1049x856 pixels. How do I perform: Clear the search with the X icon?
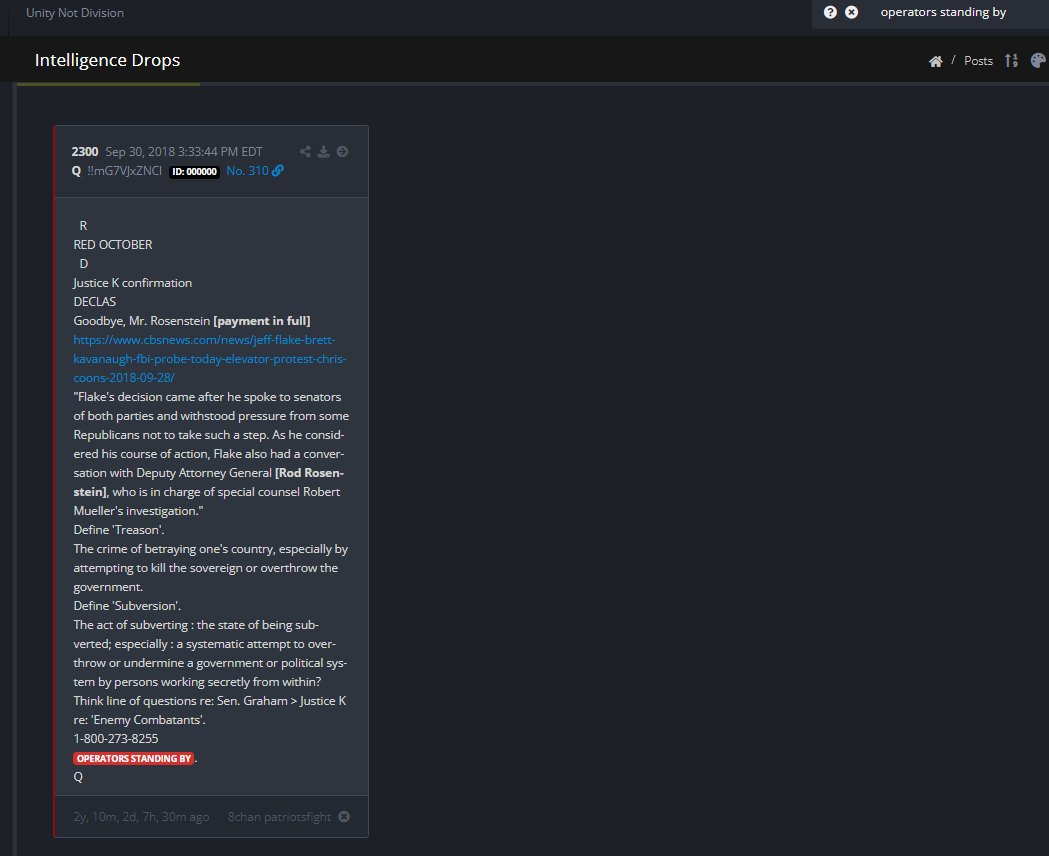click(x=852, y=12)
